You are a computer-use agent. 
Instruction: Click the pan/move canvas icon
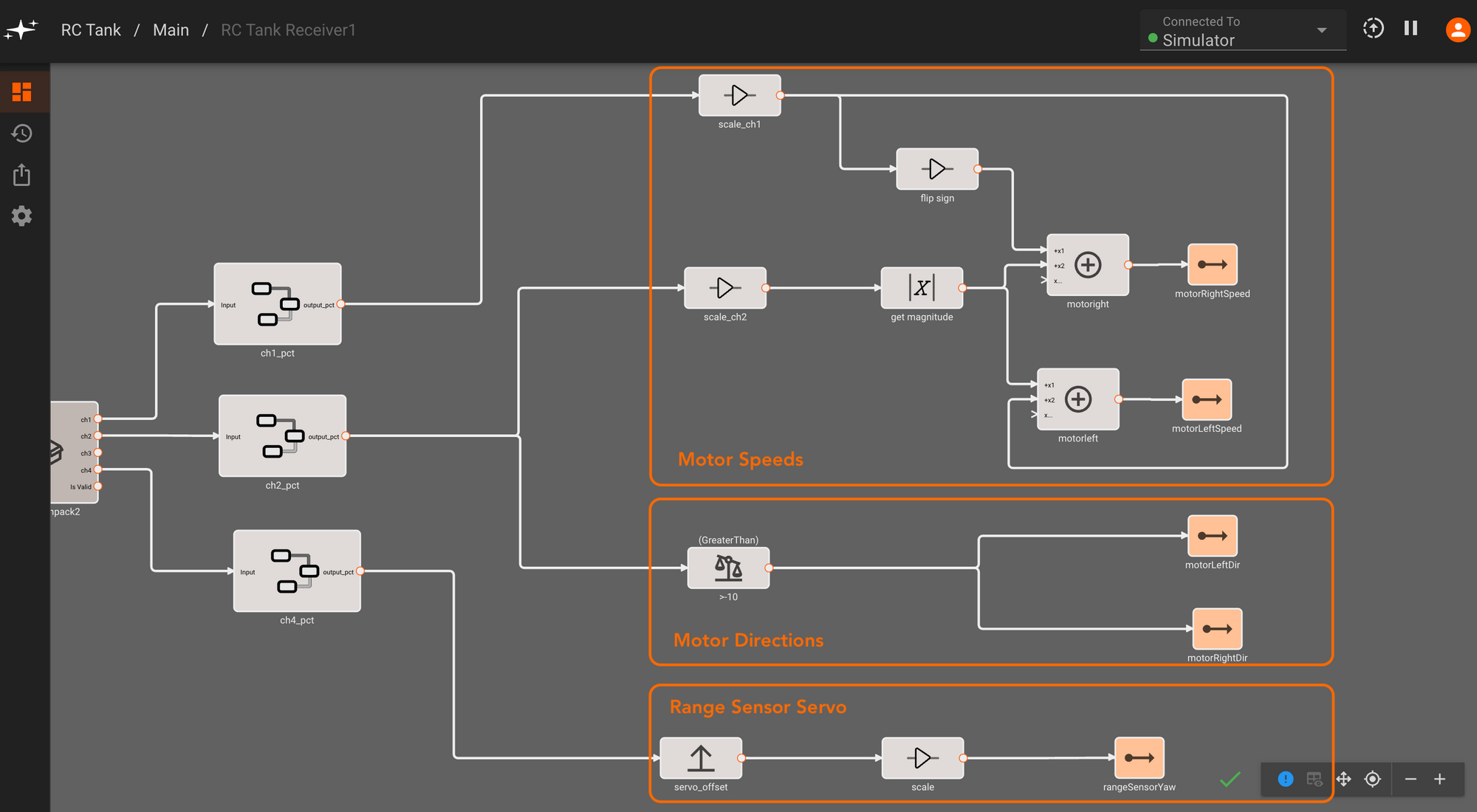[x=1343, y=779]
